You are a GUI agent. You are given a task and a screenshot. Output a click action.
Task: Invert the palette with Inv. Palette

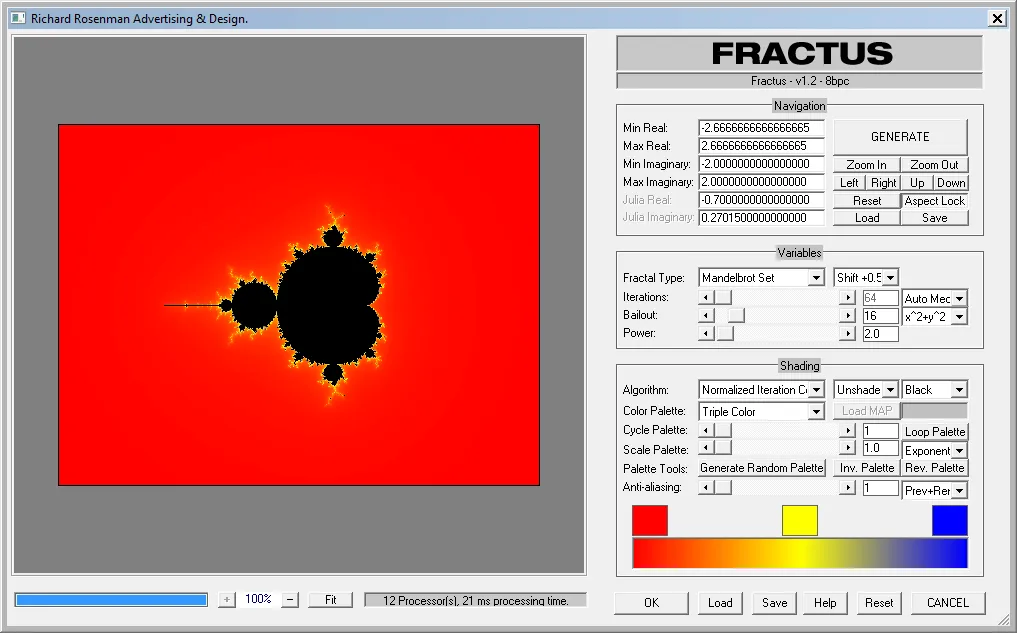[865, 467]
